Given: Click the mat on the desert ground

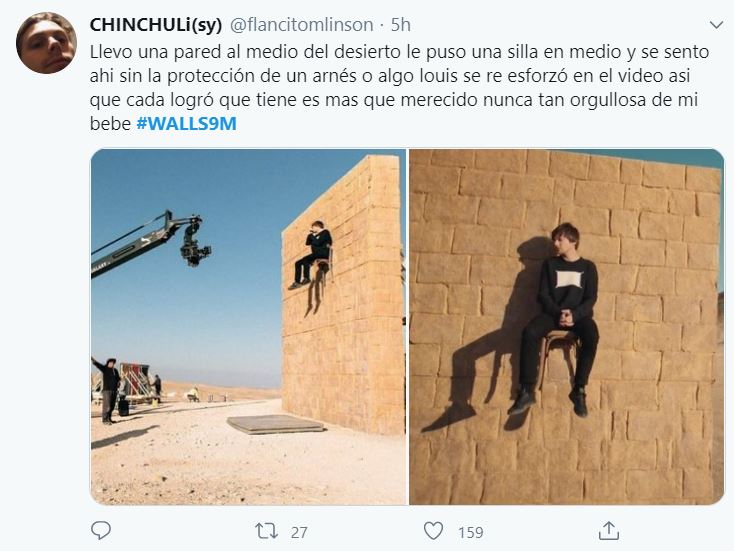Looking at the screenshot, I should (276, 424).
